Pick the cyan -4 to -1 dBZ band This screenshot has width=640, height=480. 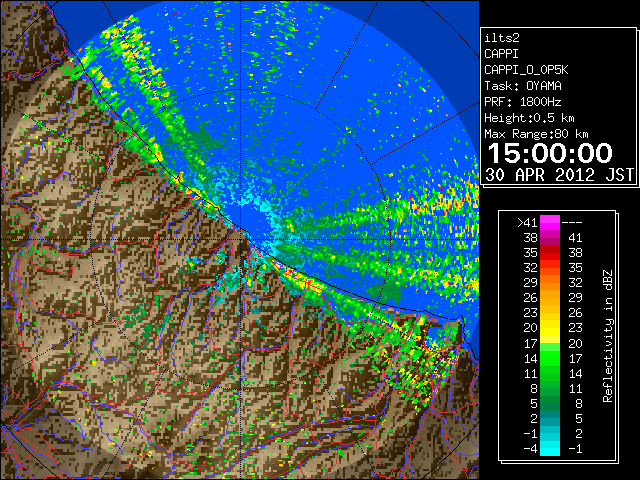pyautogui.click(x=550, y=449)
